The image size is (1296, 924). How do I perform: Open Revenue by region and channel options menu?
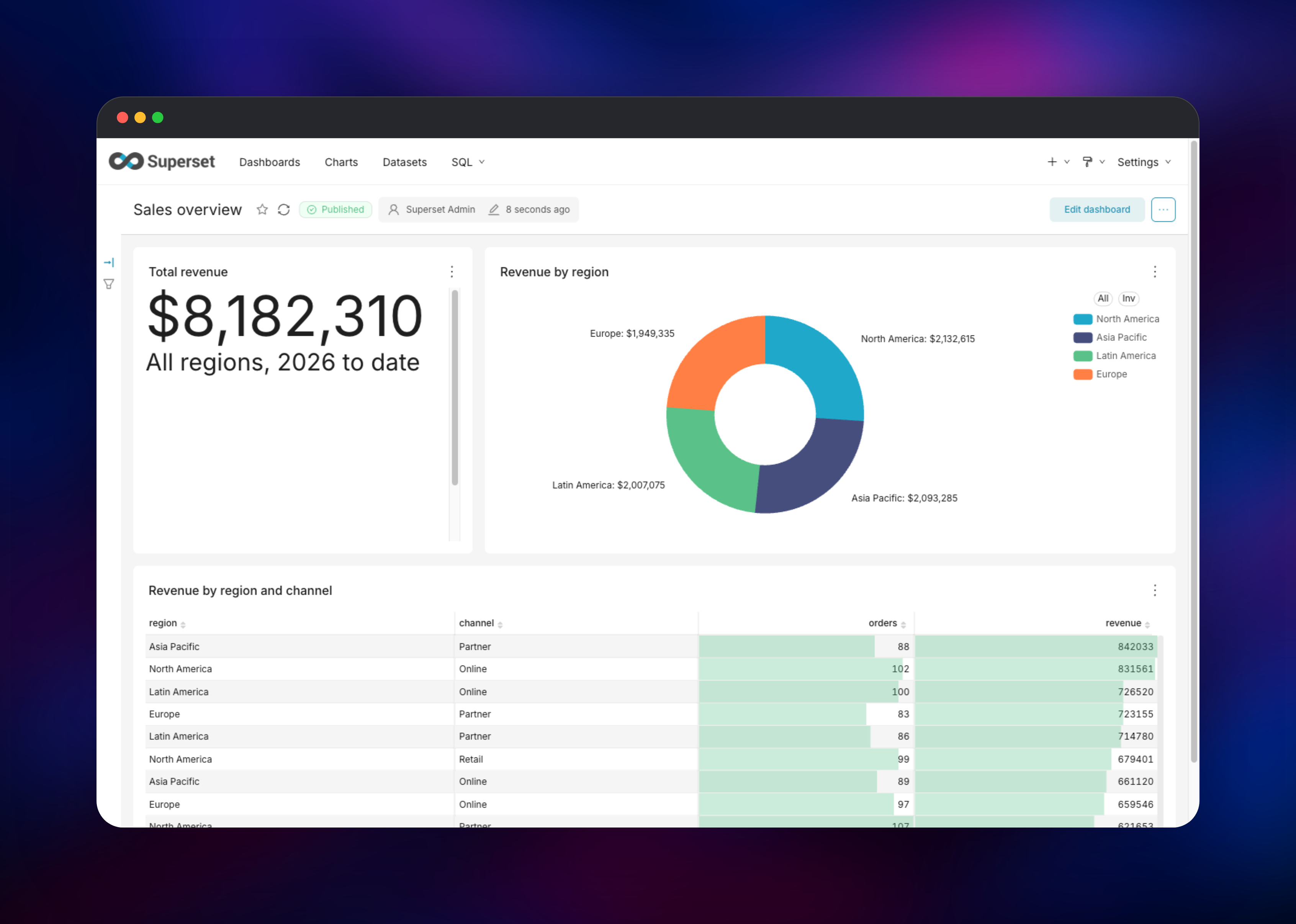coord(1155,590)
